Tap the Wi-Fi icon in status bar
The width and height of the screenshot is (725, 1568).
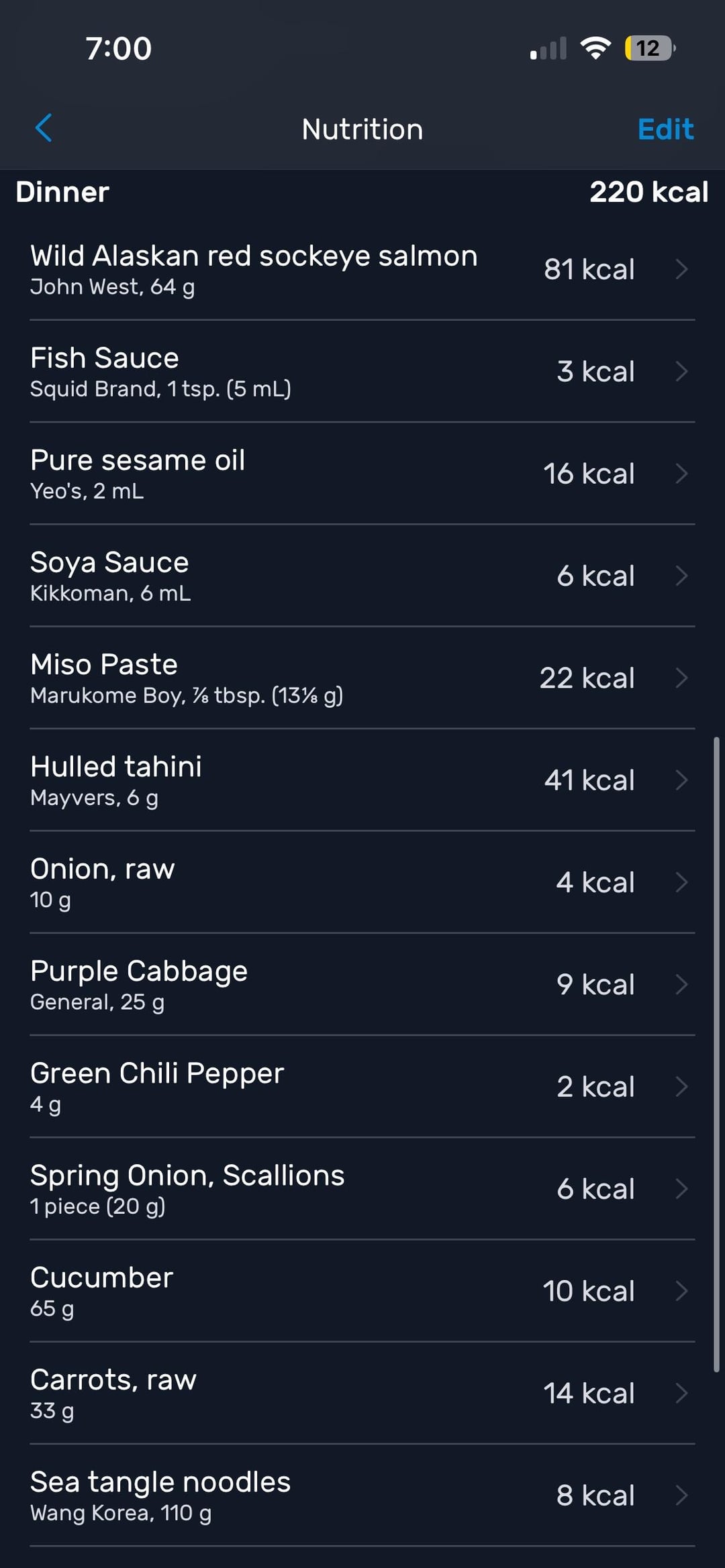(x=595, y=48)
